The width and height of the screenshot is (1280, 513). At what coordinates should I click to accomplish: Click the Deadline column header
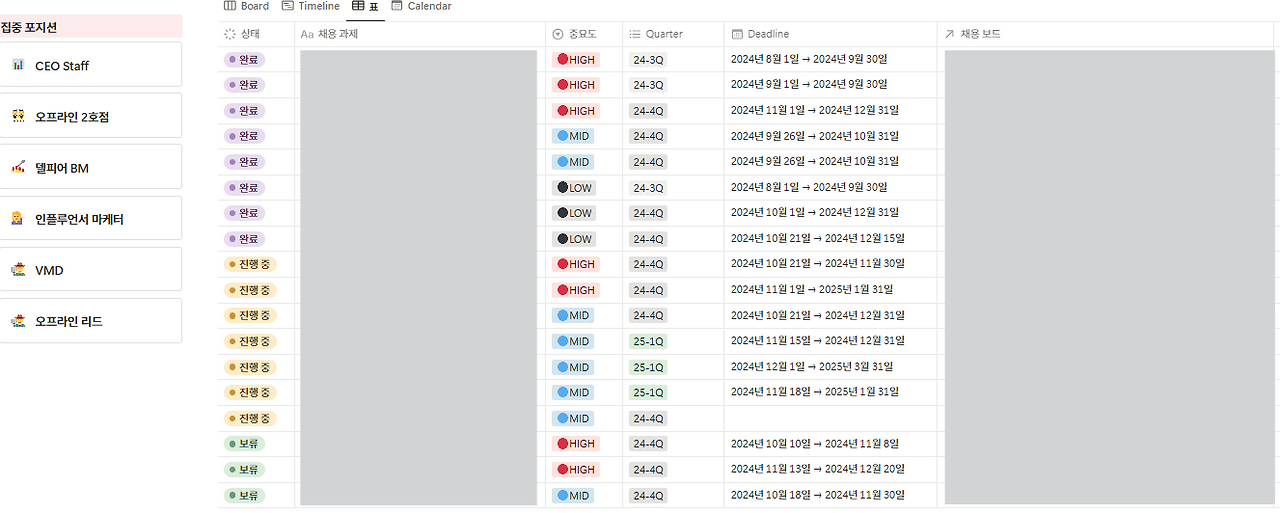coord(831,34)
